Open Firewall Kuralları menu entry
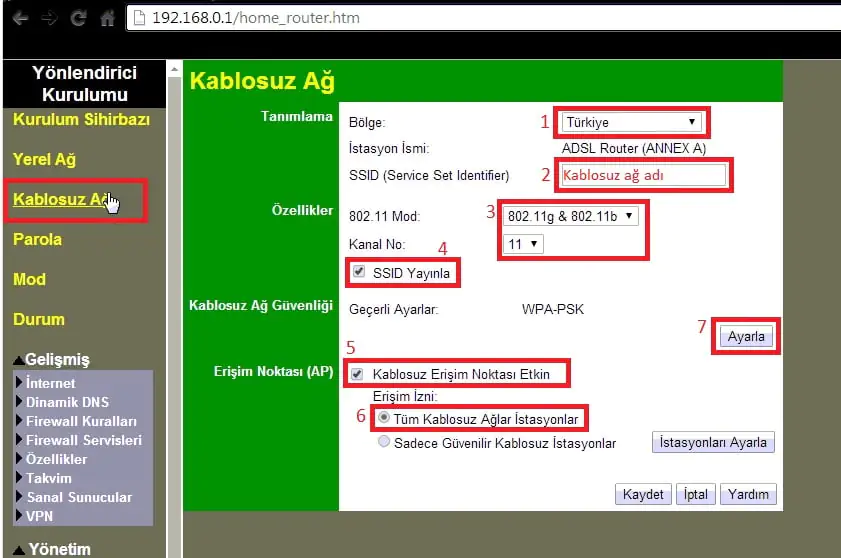 coord(82,421)
